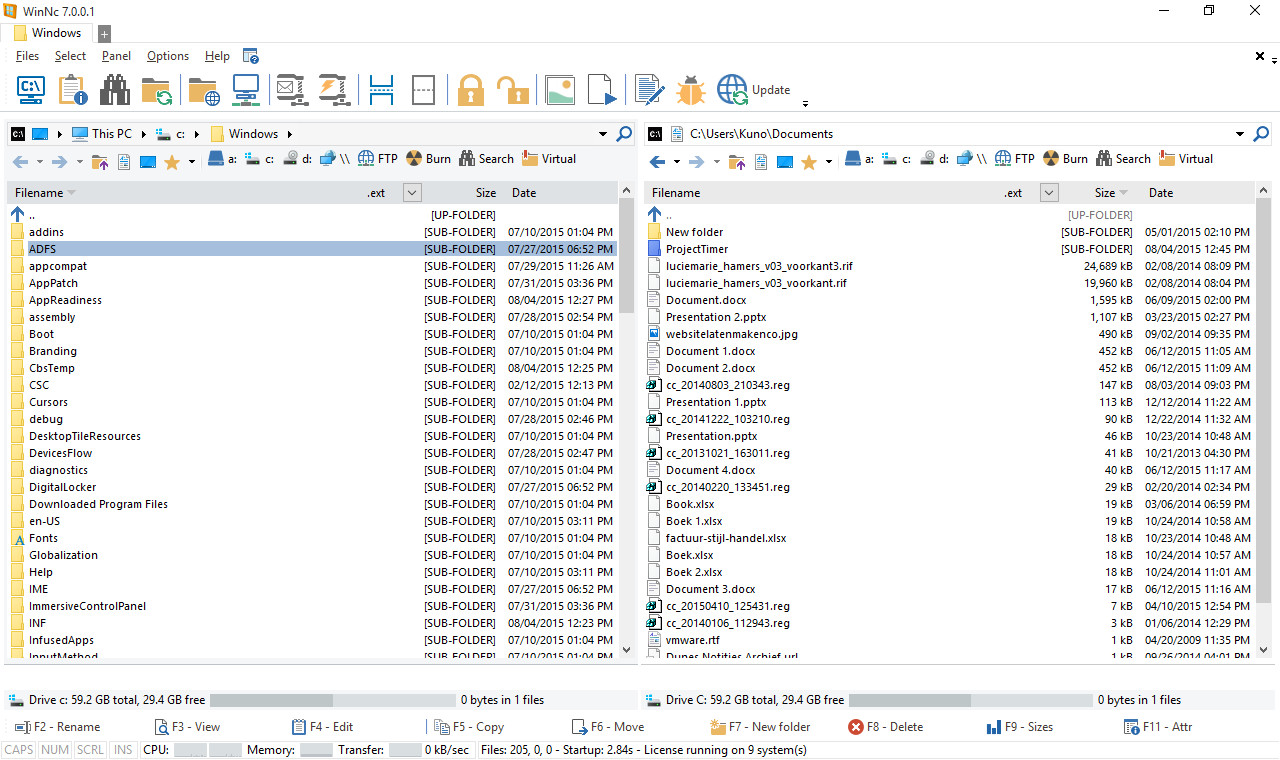Open the right panel column filter dropdown
This screenshot has height=760, width=1280.
1049,193
